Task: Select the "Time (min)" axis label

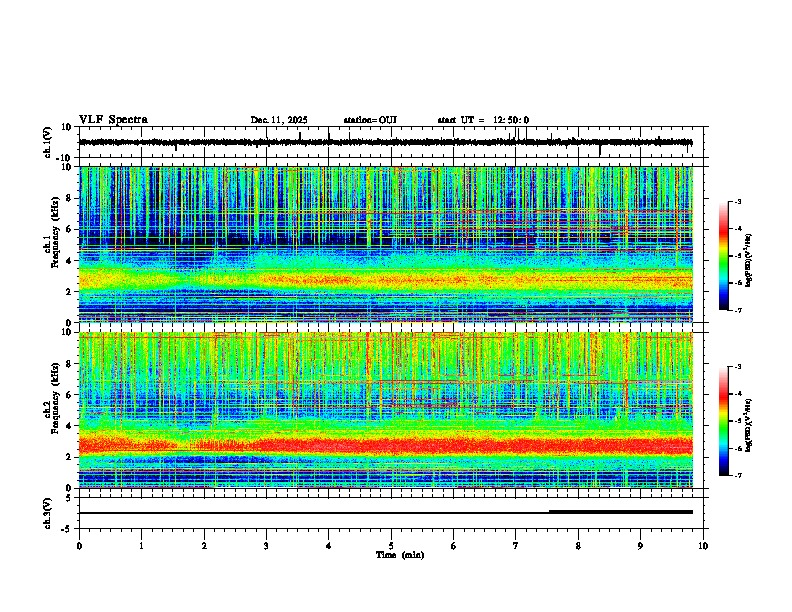Action: tap(400, 555)
